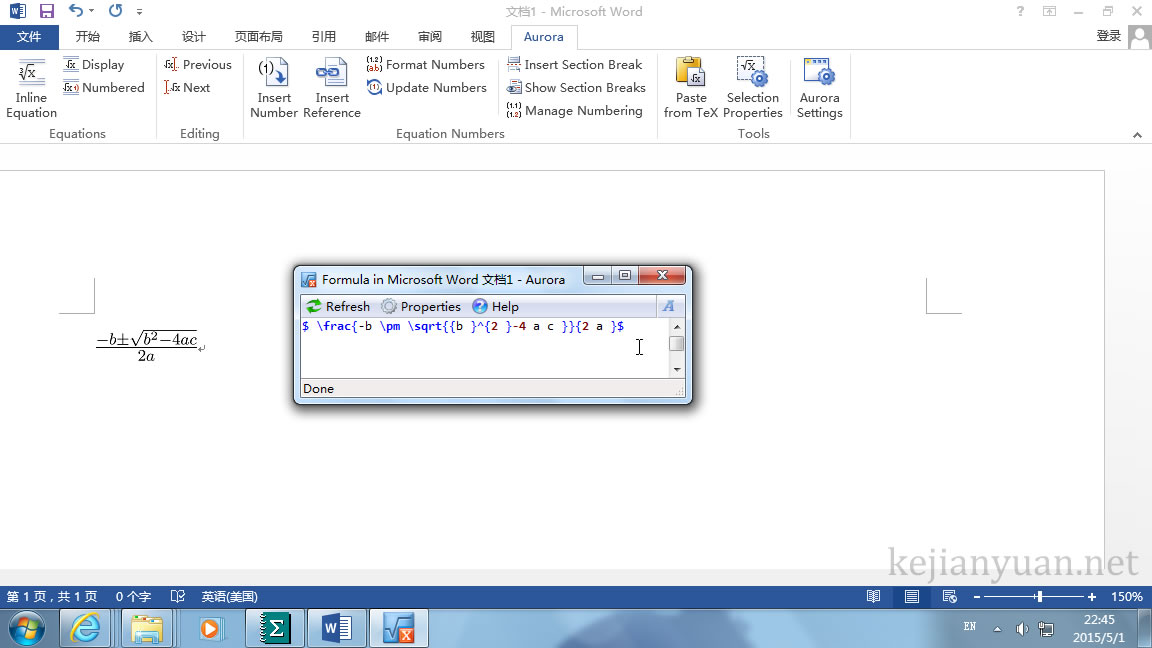Jump to Next equation
Image resolution: width=1152 pixels, height=648 pixels.
[x=187, y=87]
